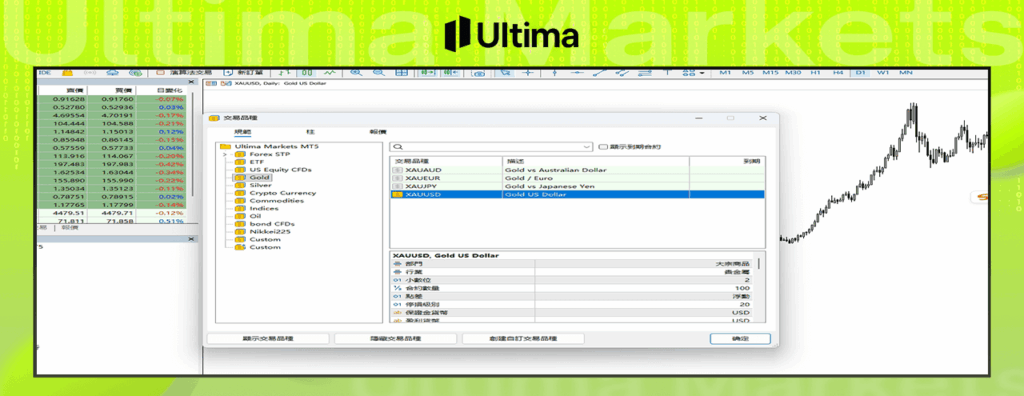Click the IDE toolbar button
Viewport: 1024px width, 396px height.
44,73
